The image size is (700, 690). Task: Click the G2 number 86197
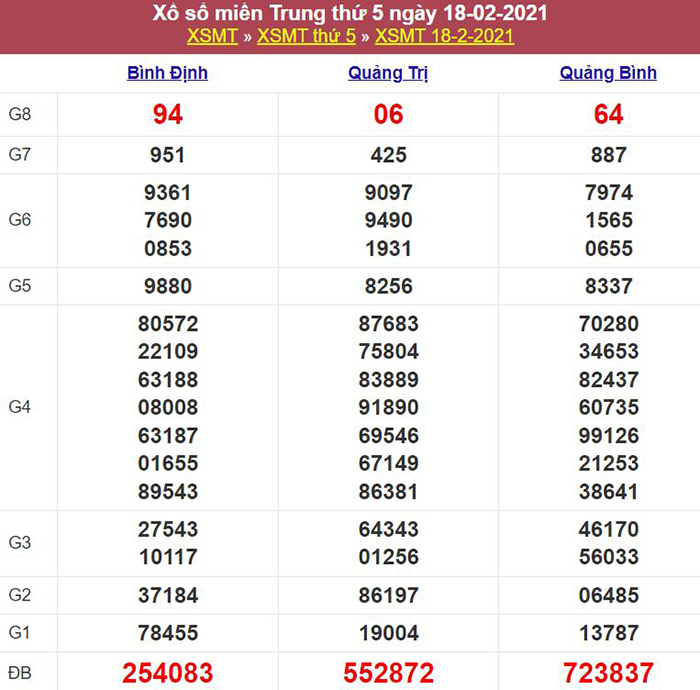[x=388, y=596]
